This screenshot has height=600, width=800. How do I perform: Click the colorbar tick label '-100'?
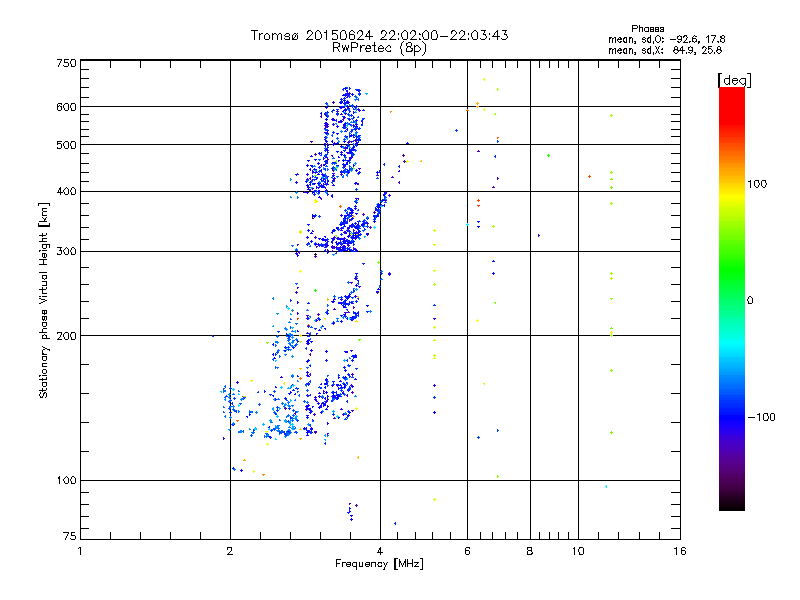761,417
